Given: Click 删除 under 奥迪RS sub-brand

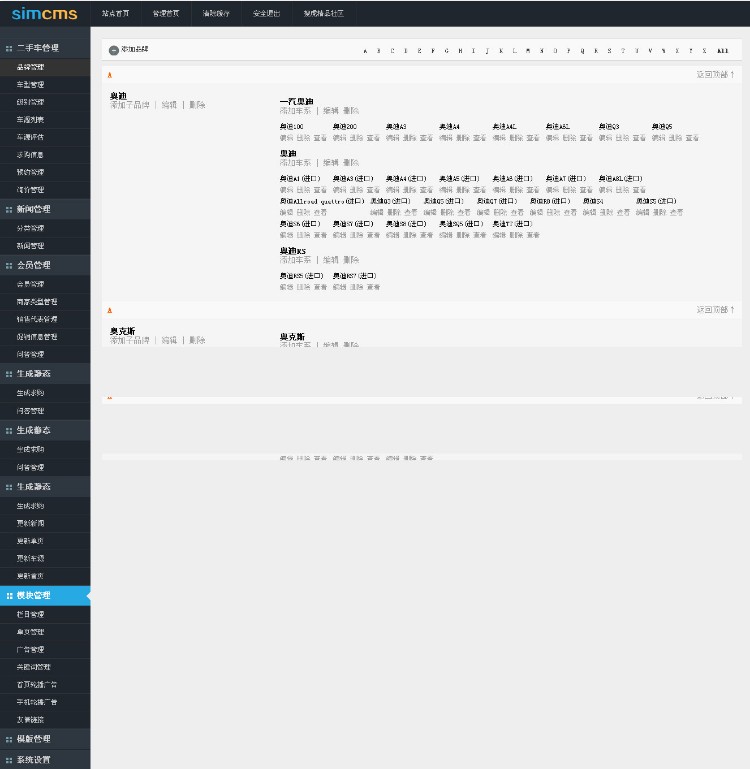Looking at the screenshot, I should [x=351, y=260].
